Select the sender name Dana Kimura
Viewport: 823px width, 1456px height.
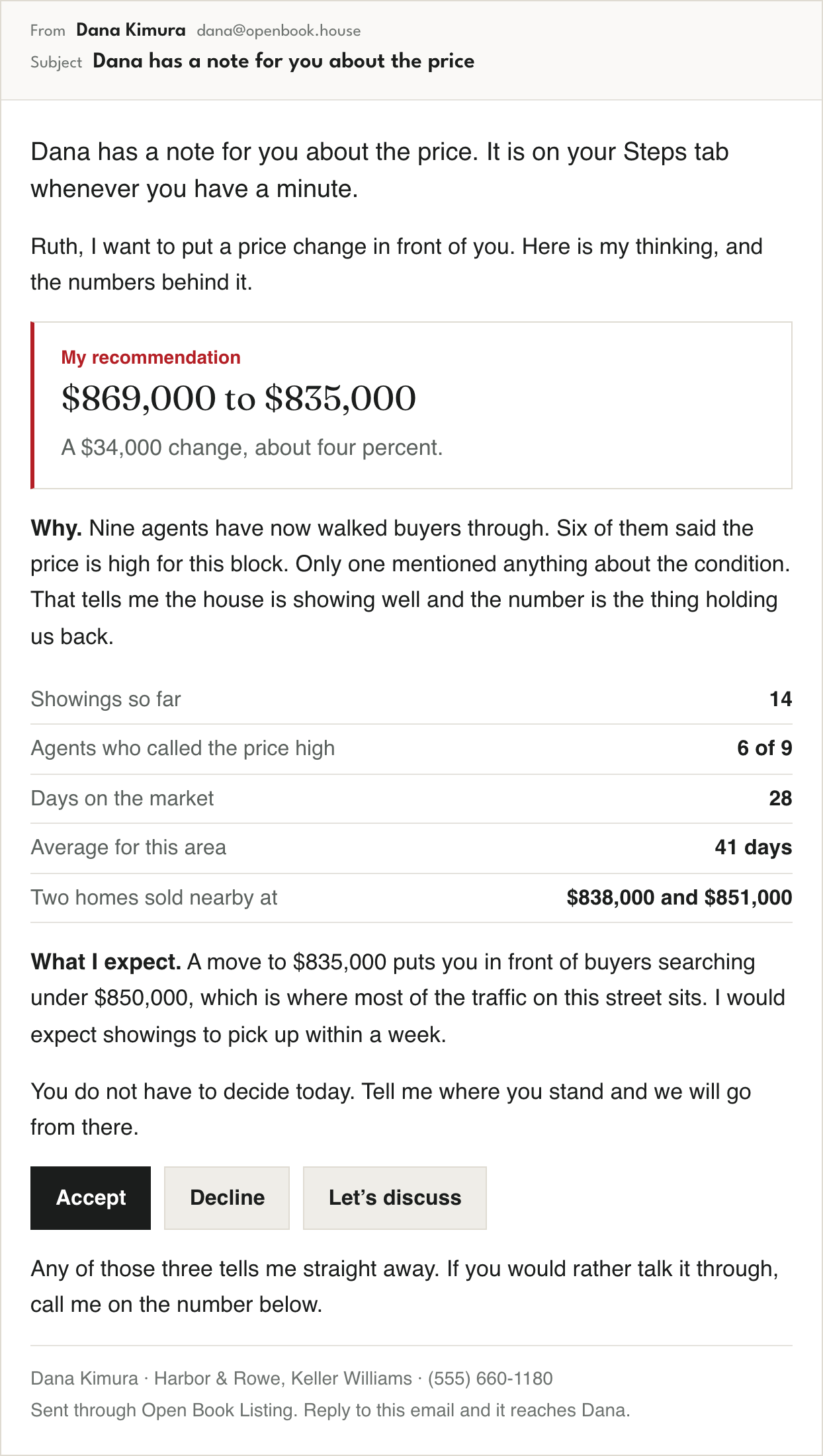(131, 30)
